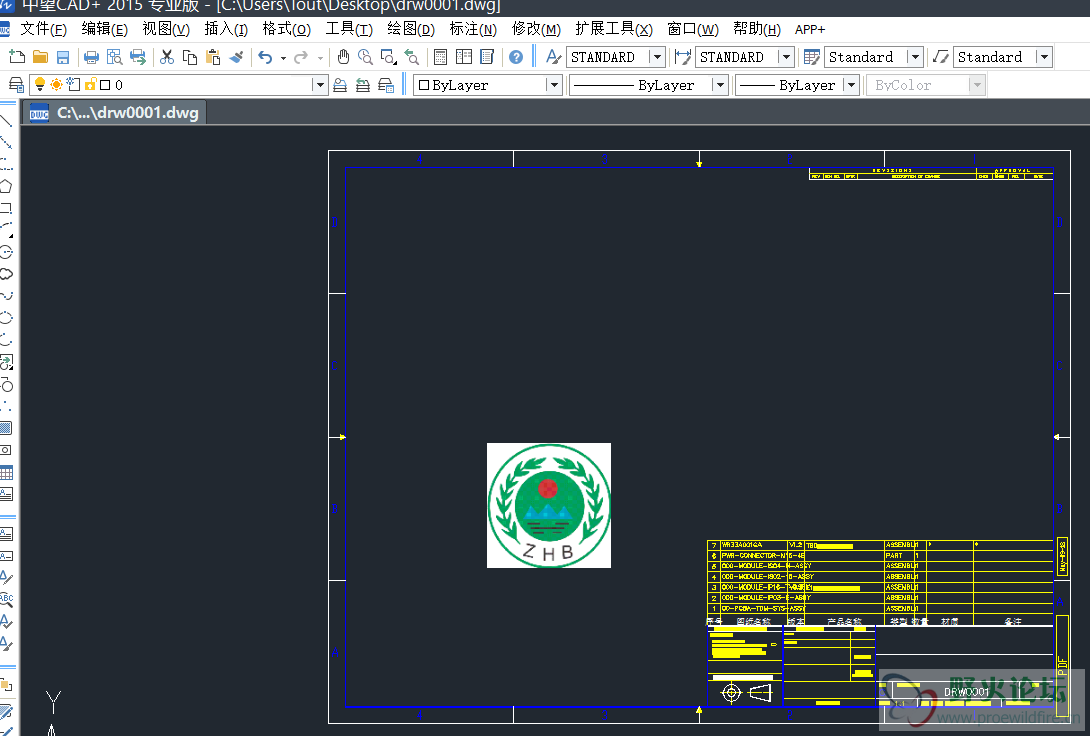This screenshot has height=736, width=1090.
Task: Open the 标注(N) menu
Action: (x=473, y=29)
